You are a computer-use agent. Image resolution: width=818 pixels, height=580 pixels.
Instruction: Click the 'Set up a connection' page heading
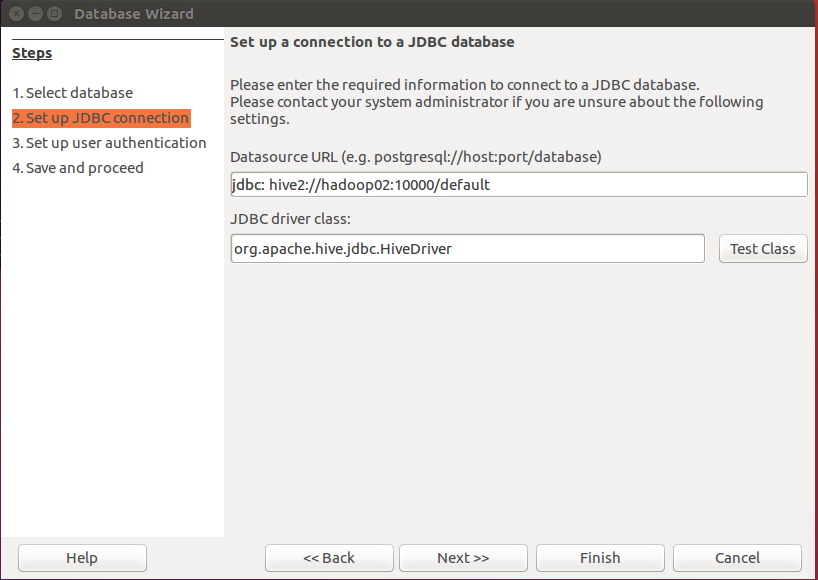point(372,43)
